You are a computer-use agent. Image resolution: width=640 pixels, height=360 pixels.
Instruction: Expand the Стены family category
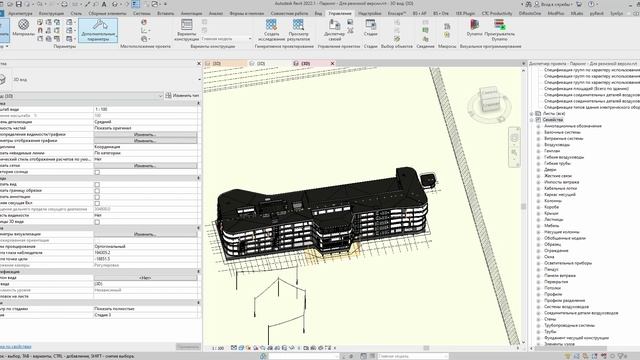pos(538,319)
